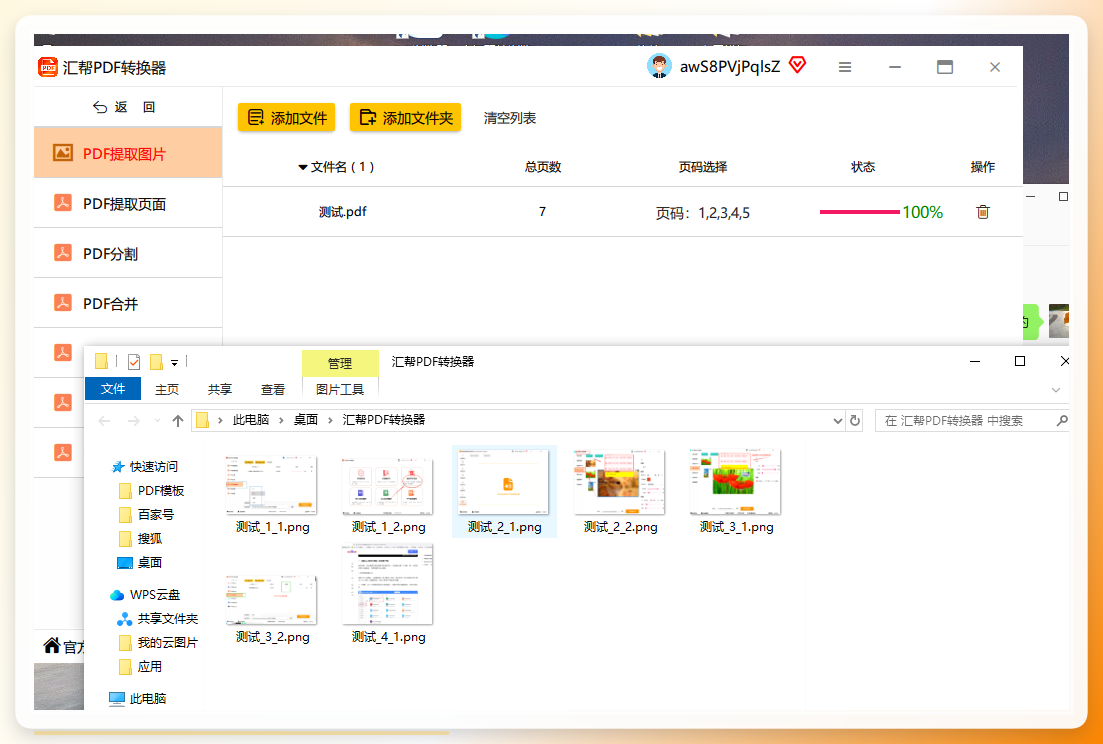Viewport: 1103px width, 744px height.
Task: Refresh the Explorer folder view
Action: (855, 421)
